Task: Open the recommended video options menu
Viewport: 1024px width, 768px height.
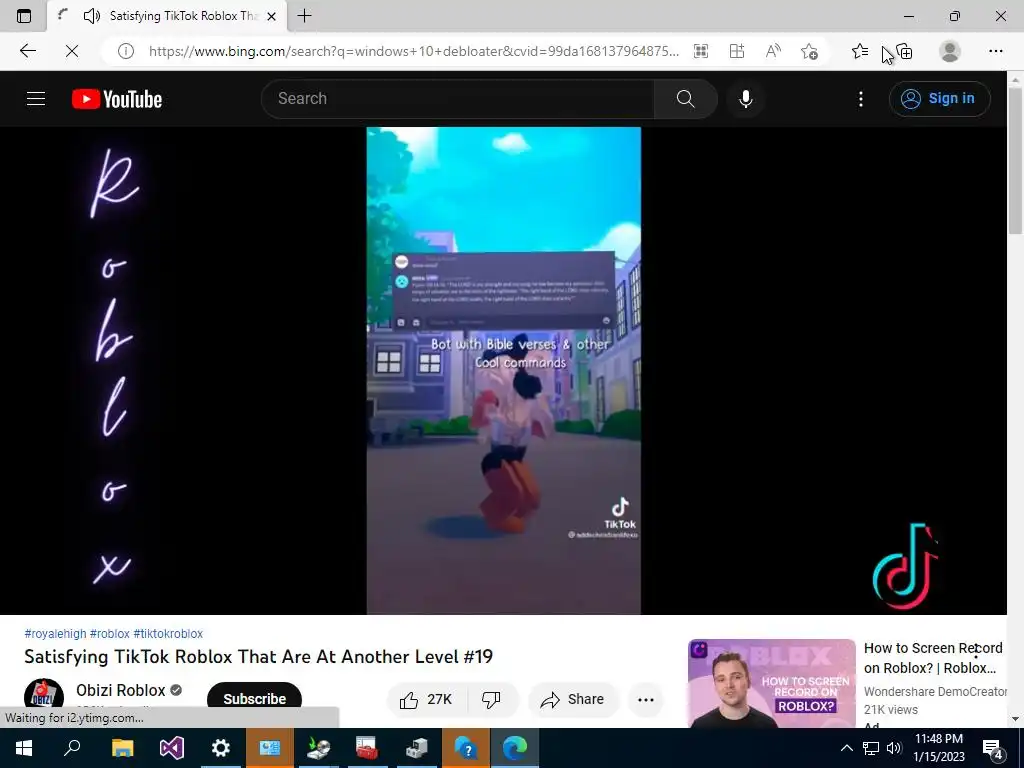Action: tap(976, 650)
